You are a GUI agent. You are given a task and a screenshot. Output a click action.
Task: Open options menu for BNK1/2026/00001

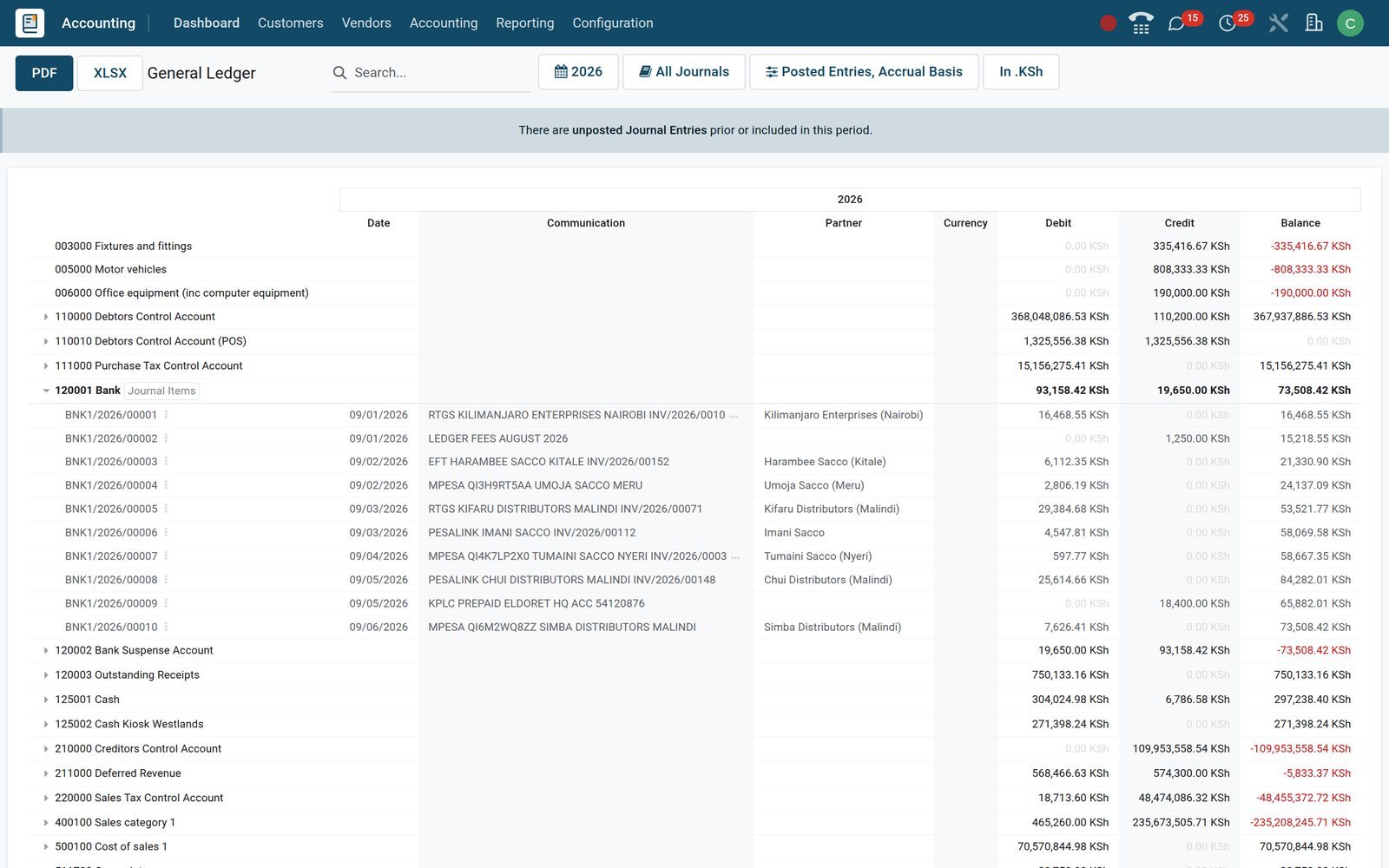tap(166, 415)
